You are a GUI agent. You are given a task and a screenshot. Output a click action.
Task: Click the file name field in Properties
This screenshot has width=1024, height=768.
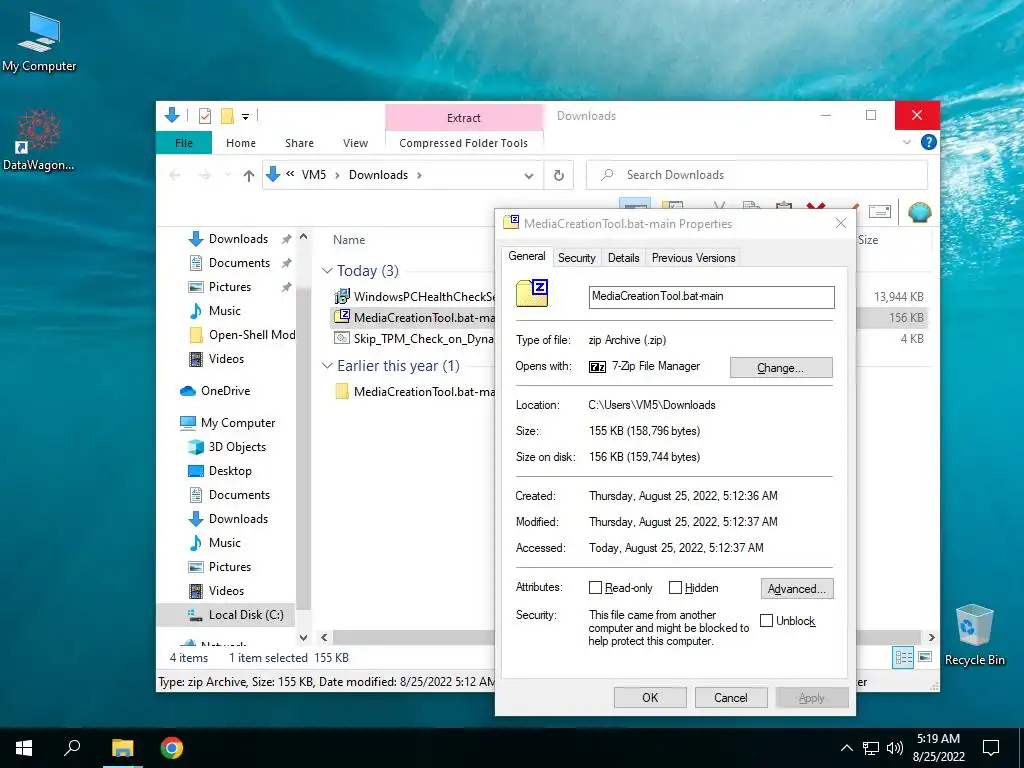(711, 296)
